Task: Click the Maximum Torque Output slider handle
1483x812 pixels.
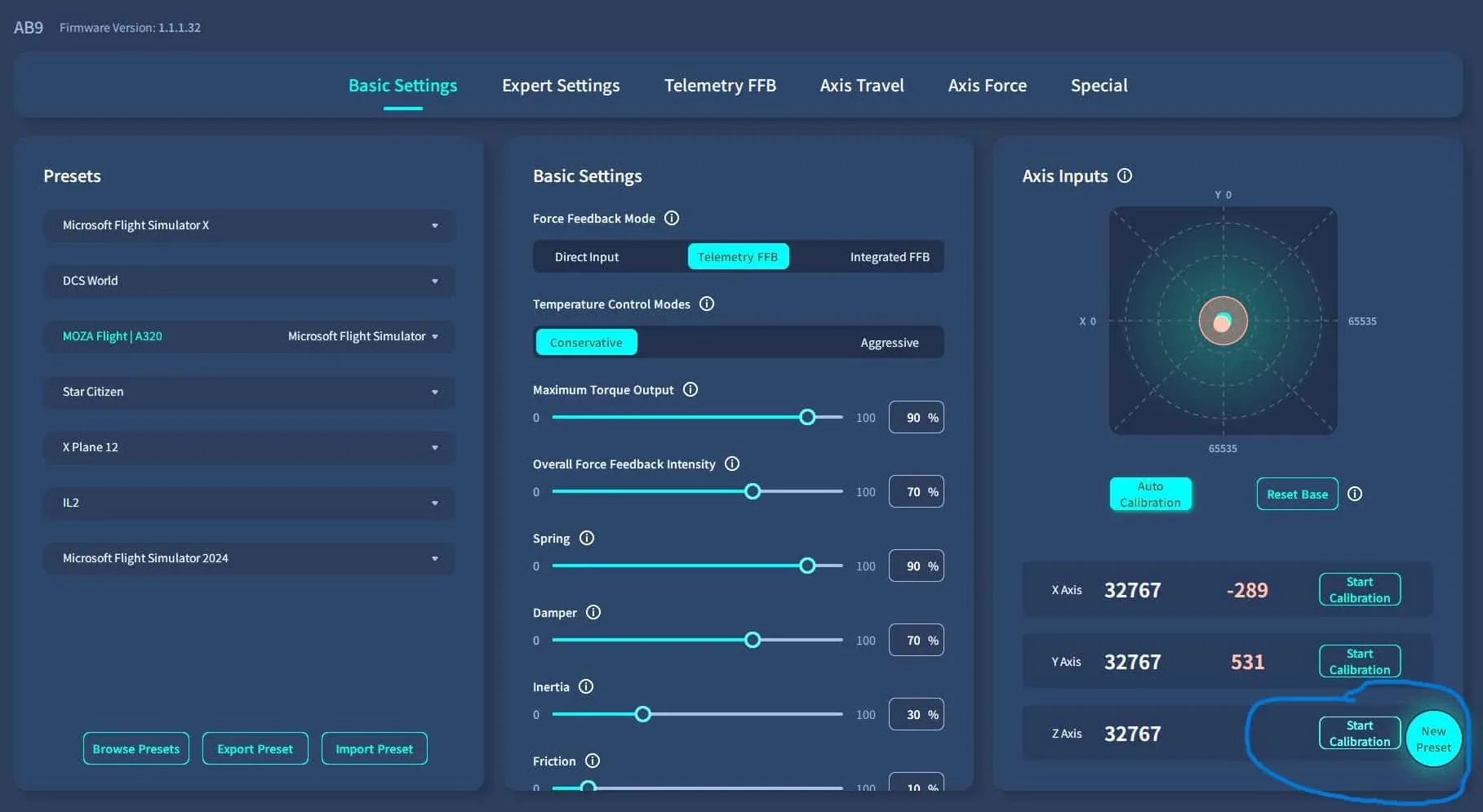Action: point(807,417)
